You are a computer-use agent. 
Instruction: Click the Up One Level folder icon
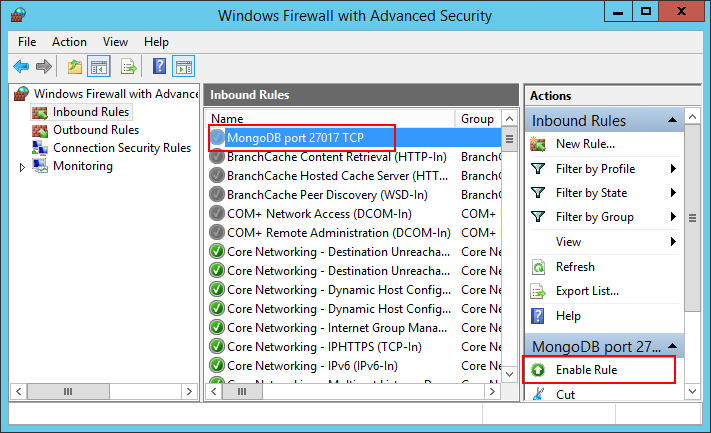tap(75, 67)
